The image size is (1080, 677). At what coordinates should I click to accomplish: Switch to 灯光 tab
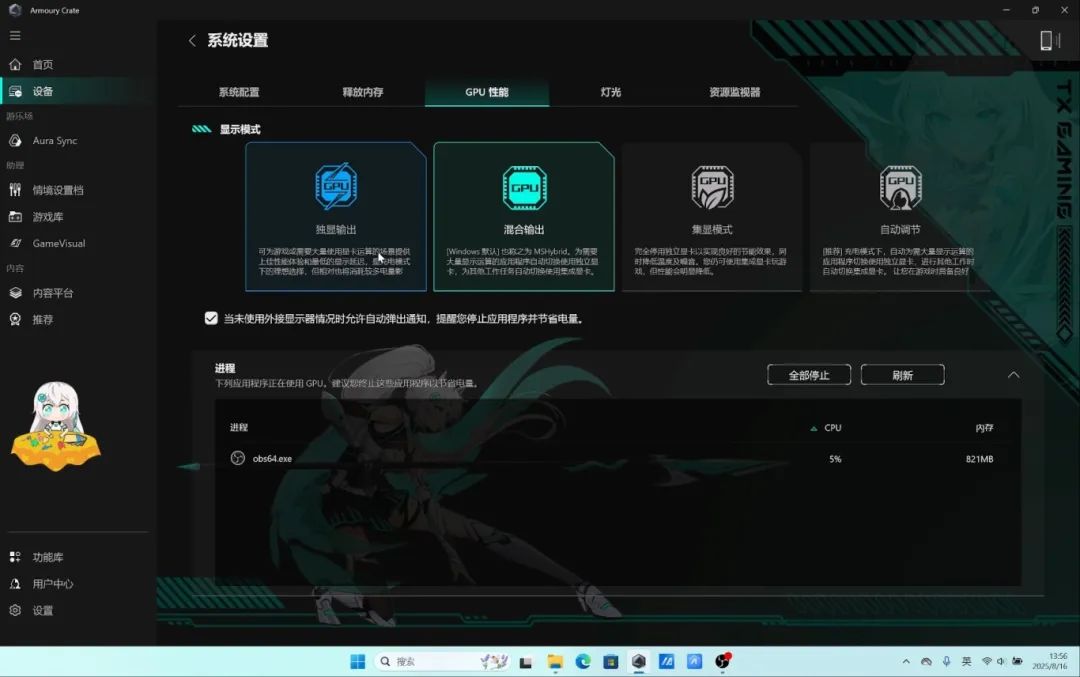pyautogui.click(x=611, y=92)
